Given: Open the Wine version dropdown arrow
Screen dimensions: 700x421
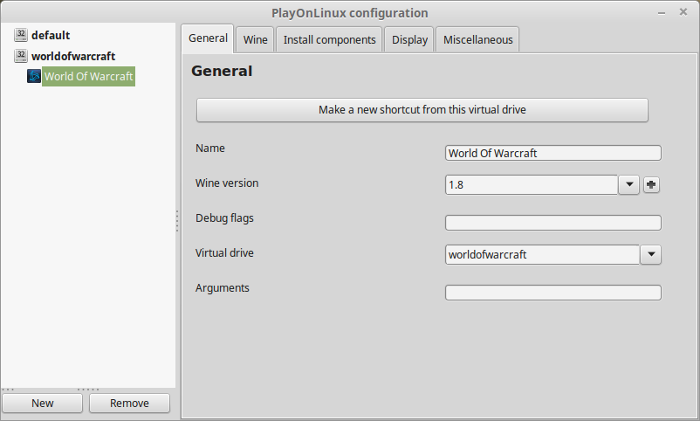Looking at the screenshot, I should tap(629, 184).
